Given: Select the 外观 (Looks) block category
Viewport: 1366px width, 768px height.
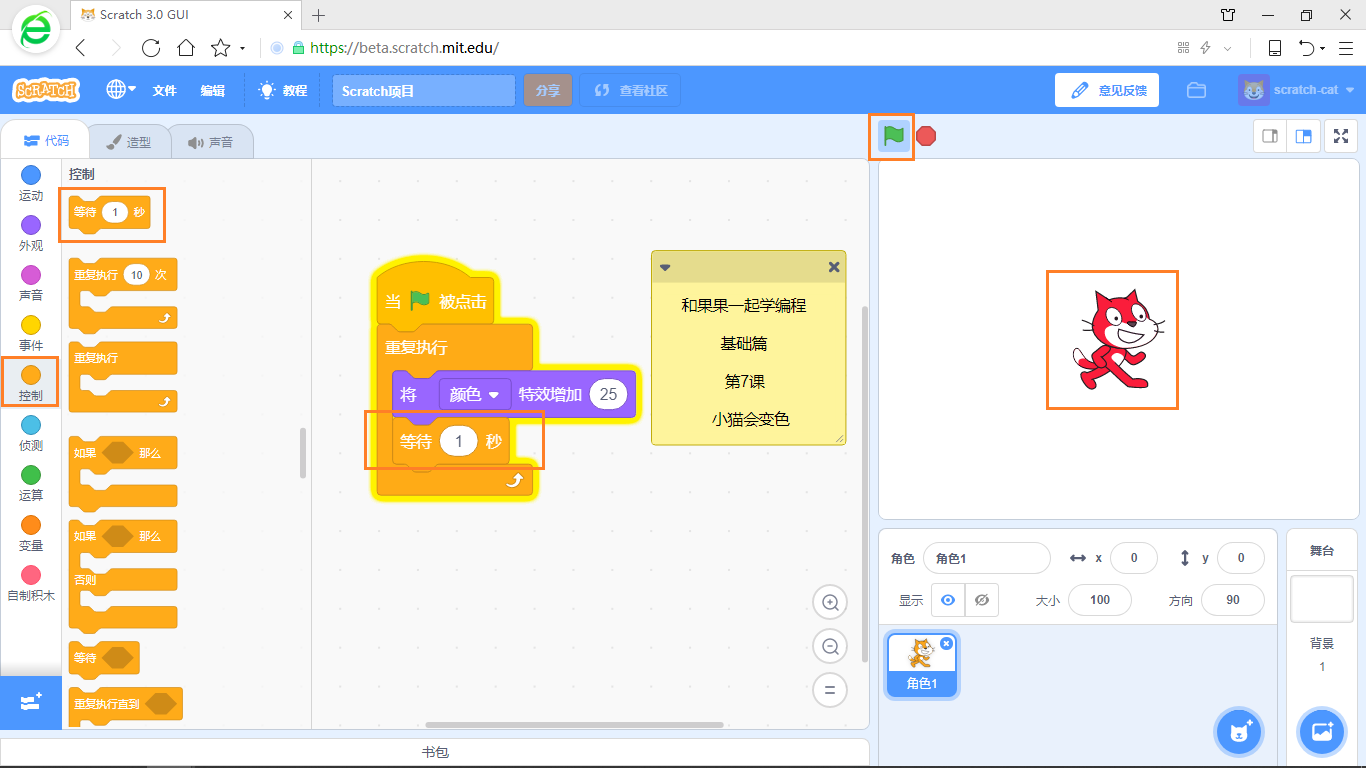Looking at the screenshot, I should click(31, 234).
